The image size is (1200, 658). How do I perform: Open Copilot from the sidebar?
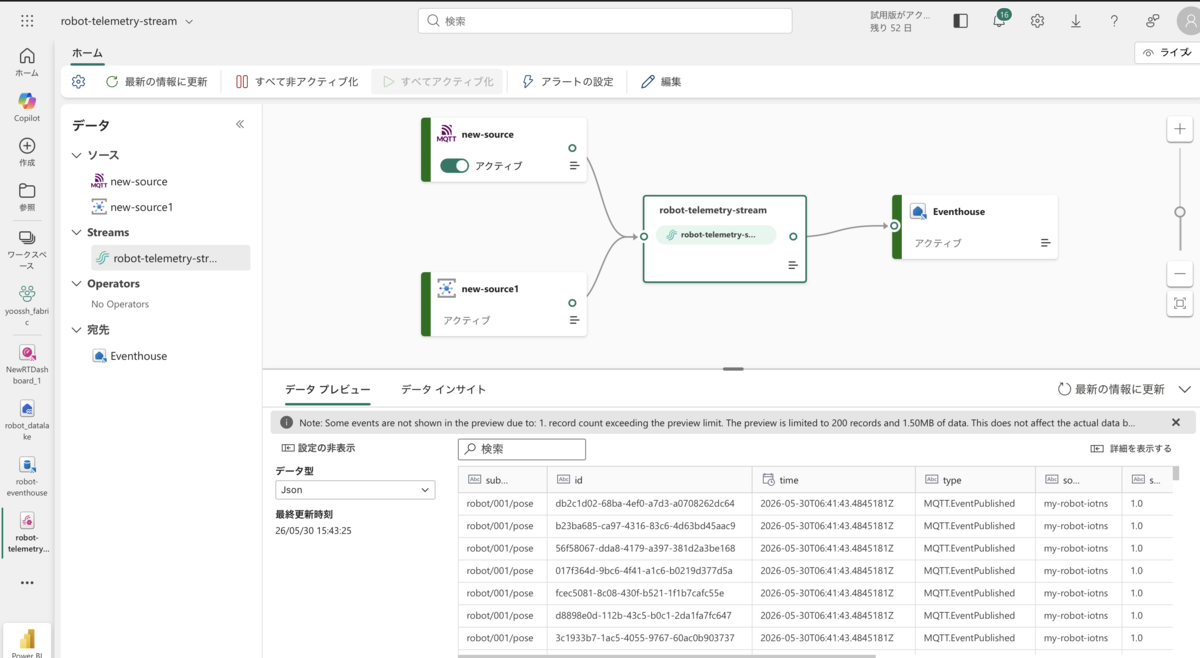coord(27,107)
